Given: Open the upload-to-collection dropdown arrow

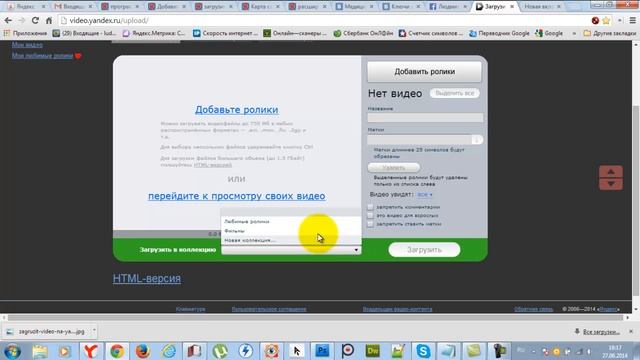Looking at the screenshot, I should tap(356, 250).
